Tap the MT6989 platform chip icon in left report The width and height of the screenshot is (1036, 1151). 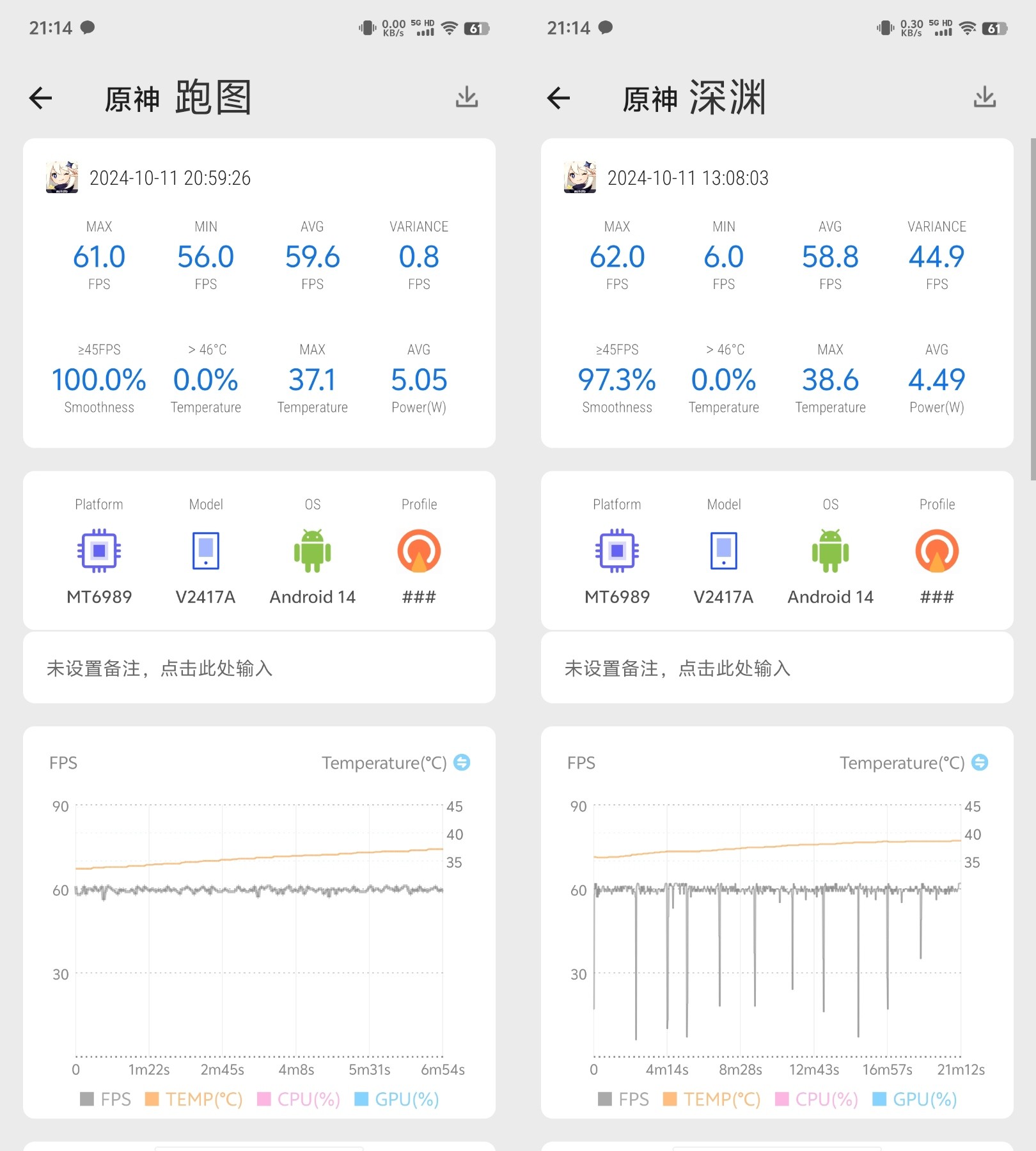pos(99,551)
